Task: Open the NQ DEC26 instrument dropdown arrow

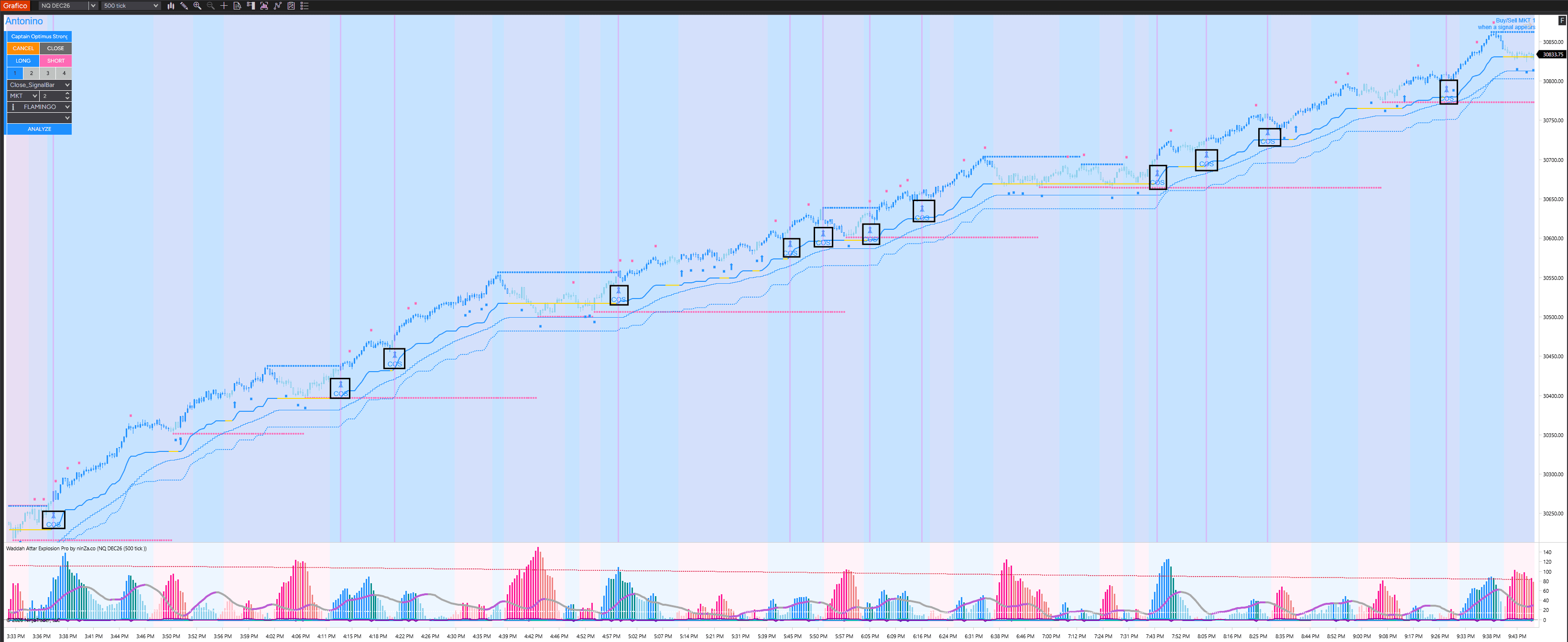Action: coord(93,5)
